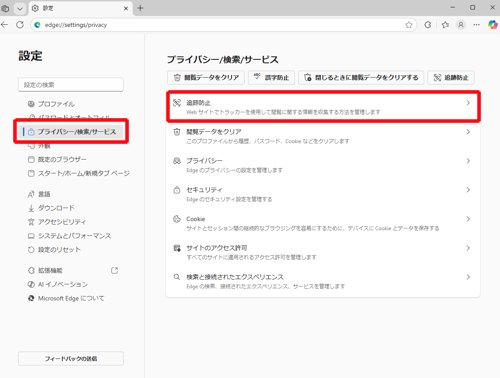Click the 誤字防止 quick button at top
500x378 pixels.
pyautogui.click(x=271, y=78)
